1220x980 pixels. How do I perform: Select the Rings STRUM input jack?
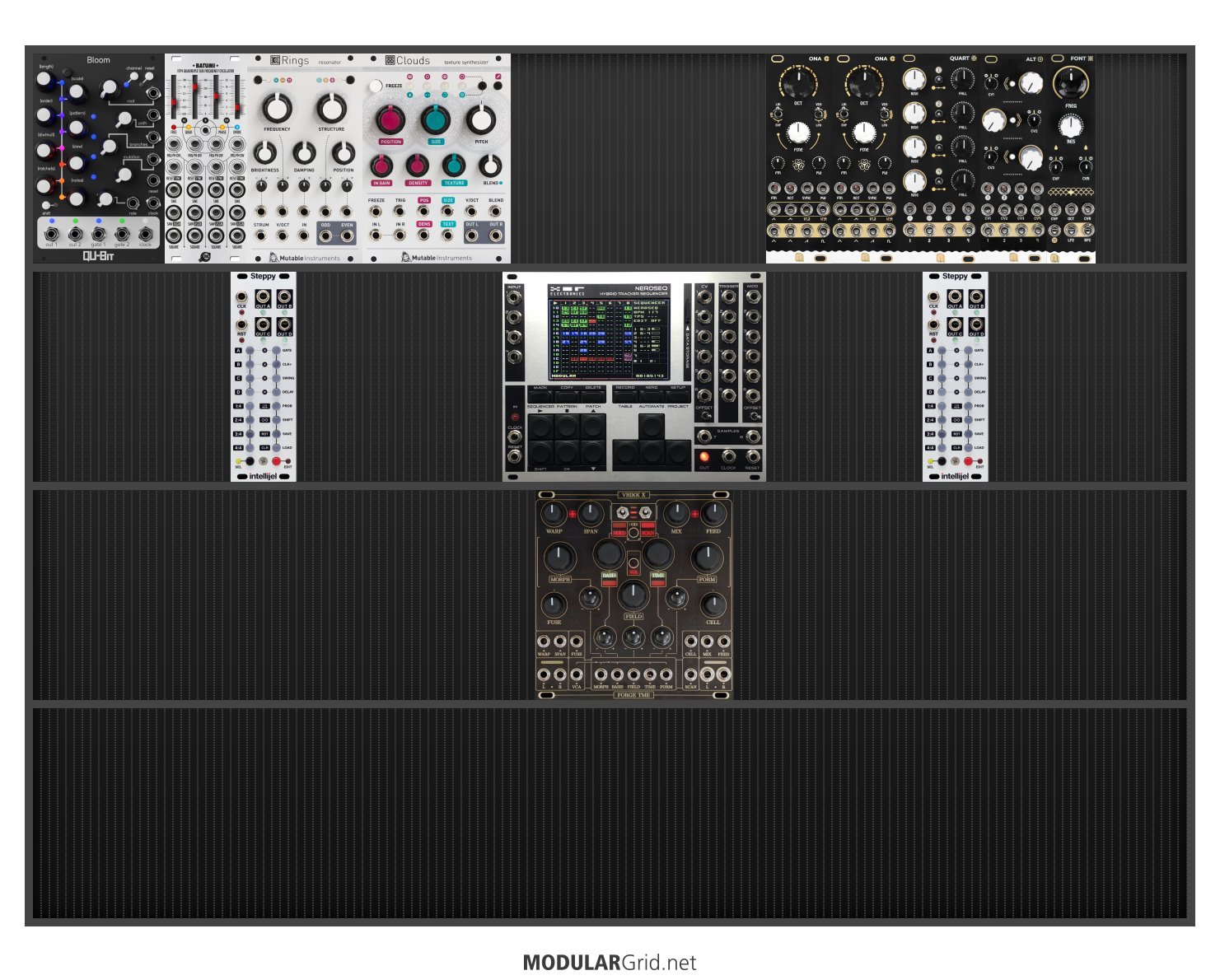[261, 236]
